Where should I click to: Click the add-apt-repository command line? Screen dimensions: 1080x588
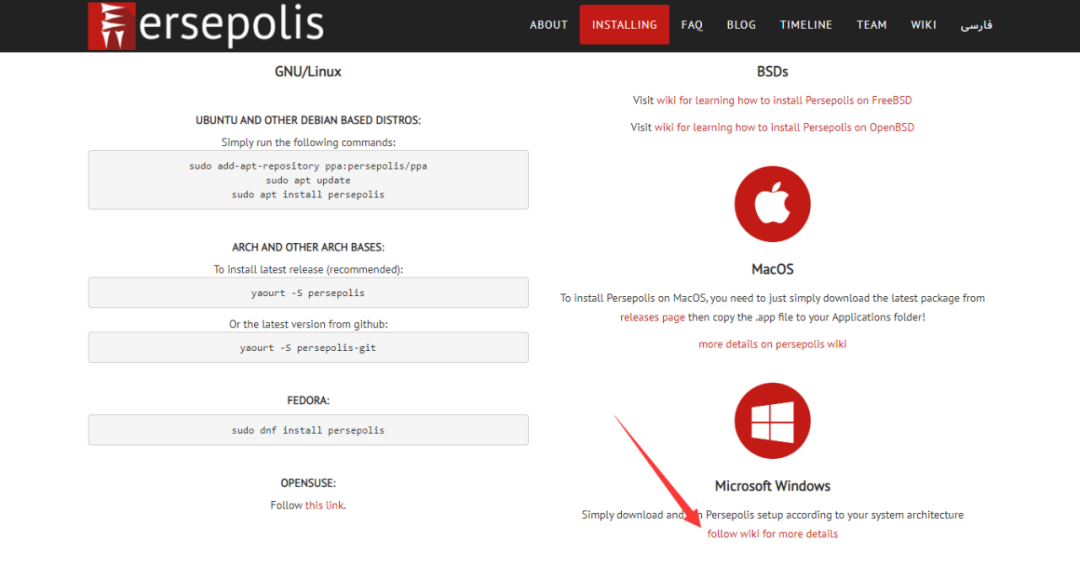[308, 166]
